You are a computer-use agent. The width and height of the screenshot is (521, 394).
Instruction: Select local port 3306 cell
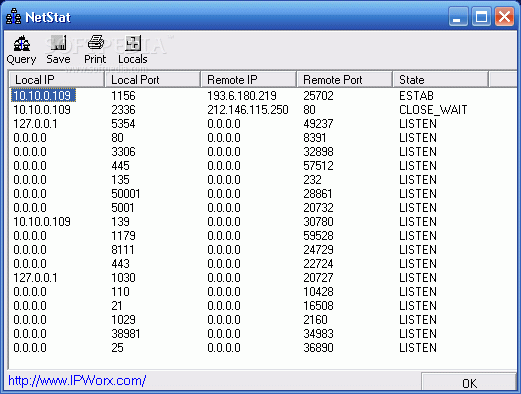tap(123, 152)
